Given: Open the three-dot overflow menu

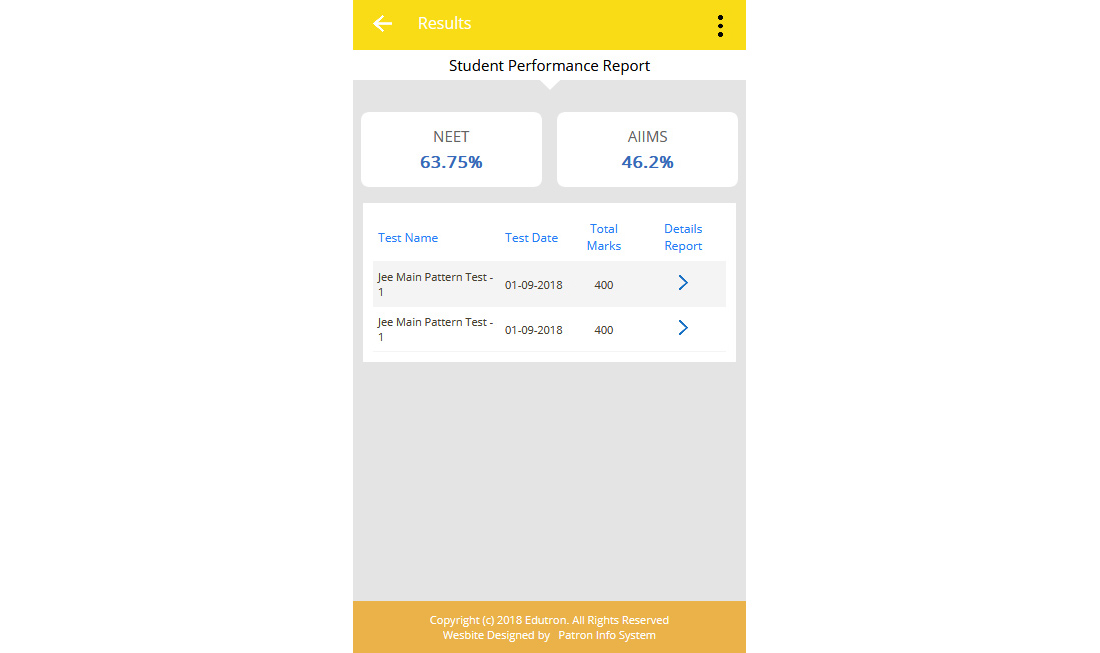Looking at the screenshot, I should click(x=720, y=26).
